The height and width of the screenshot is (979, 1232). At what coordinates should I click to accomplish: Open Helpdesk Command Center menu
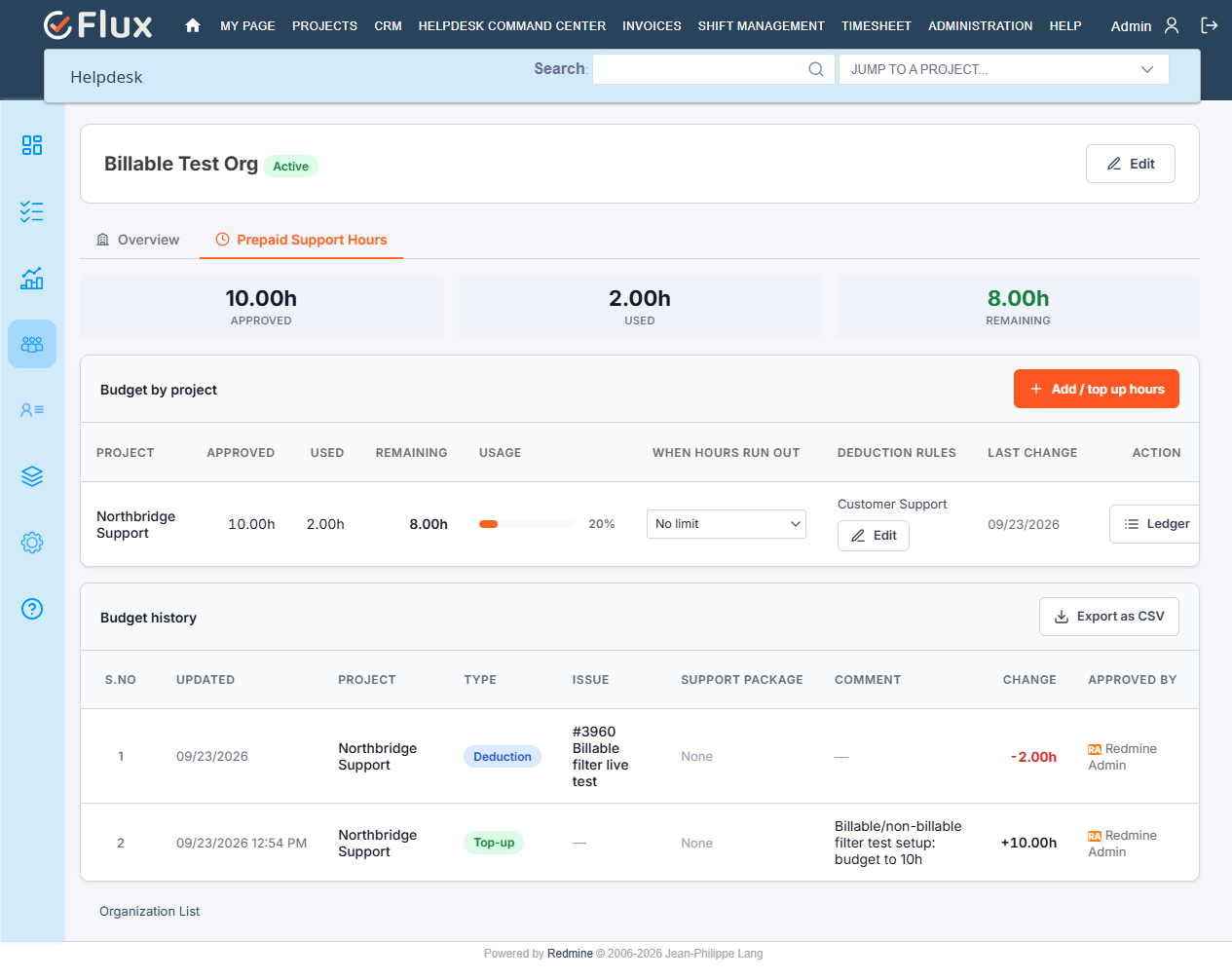[x=512, y=26]
